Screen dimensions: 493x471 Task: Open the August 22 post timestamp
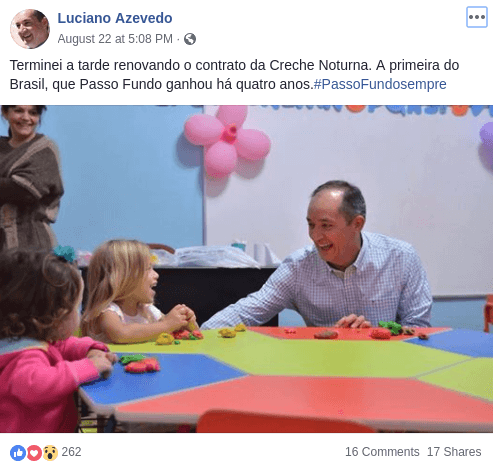pos(115,39)
